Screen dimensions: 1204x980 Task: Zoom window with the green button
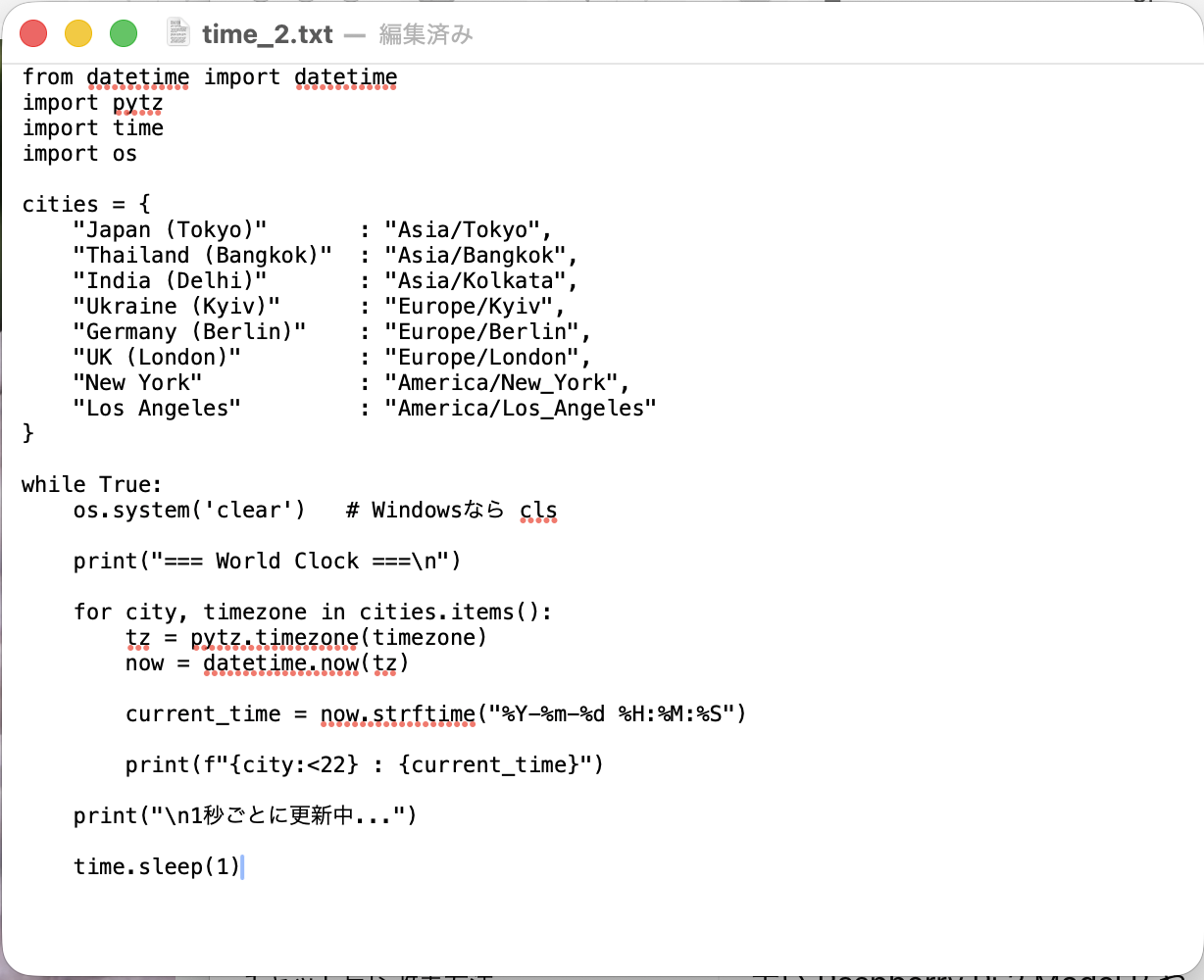tap(124, 33)
